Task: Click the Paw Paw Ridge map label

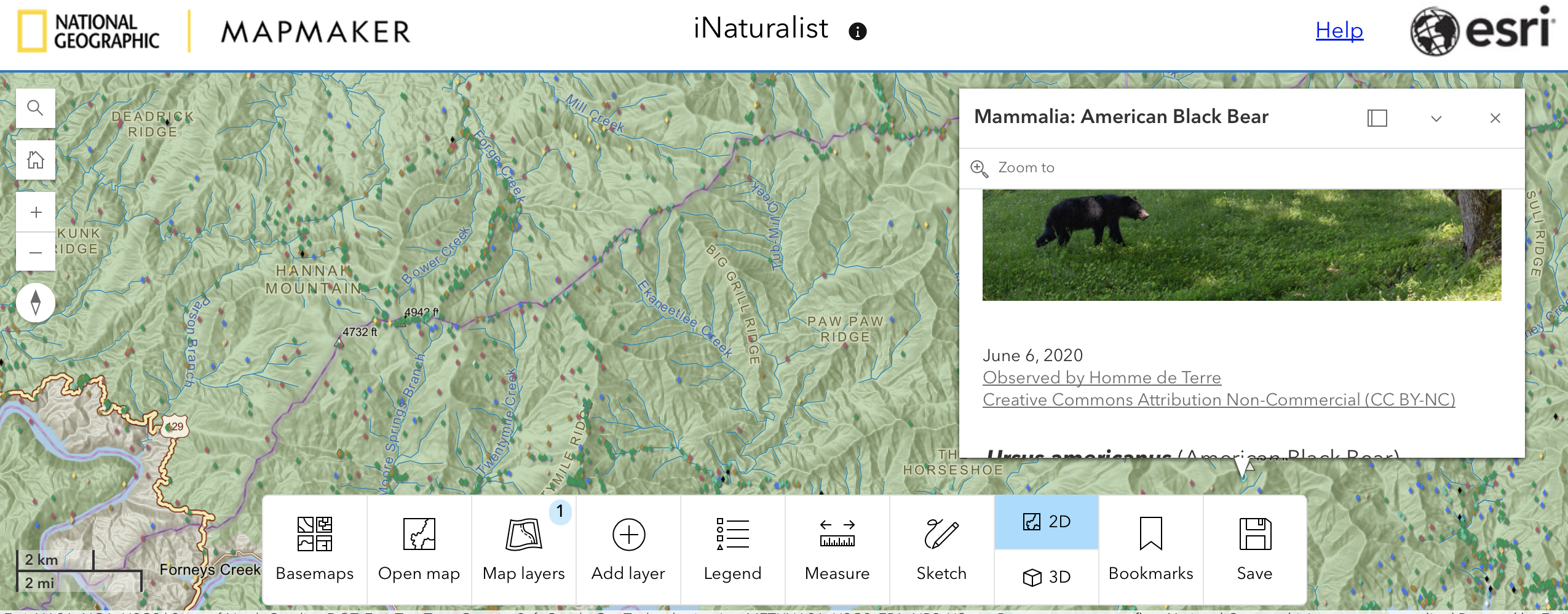Action: coord(845,329)
